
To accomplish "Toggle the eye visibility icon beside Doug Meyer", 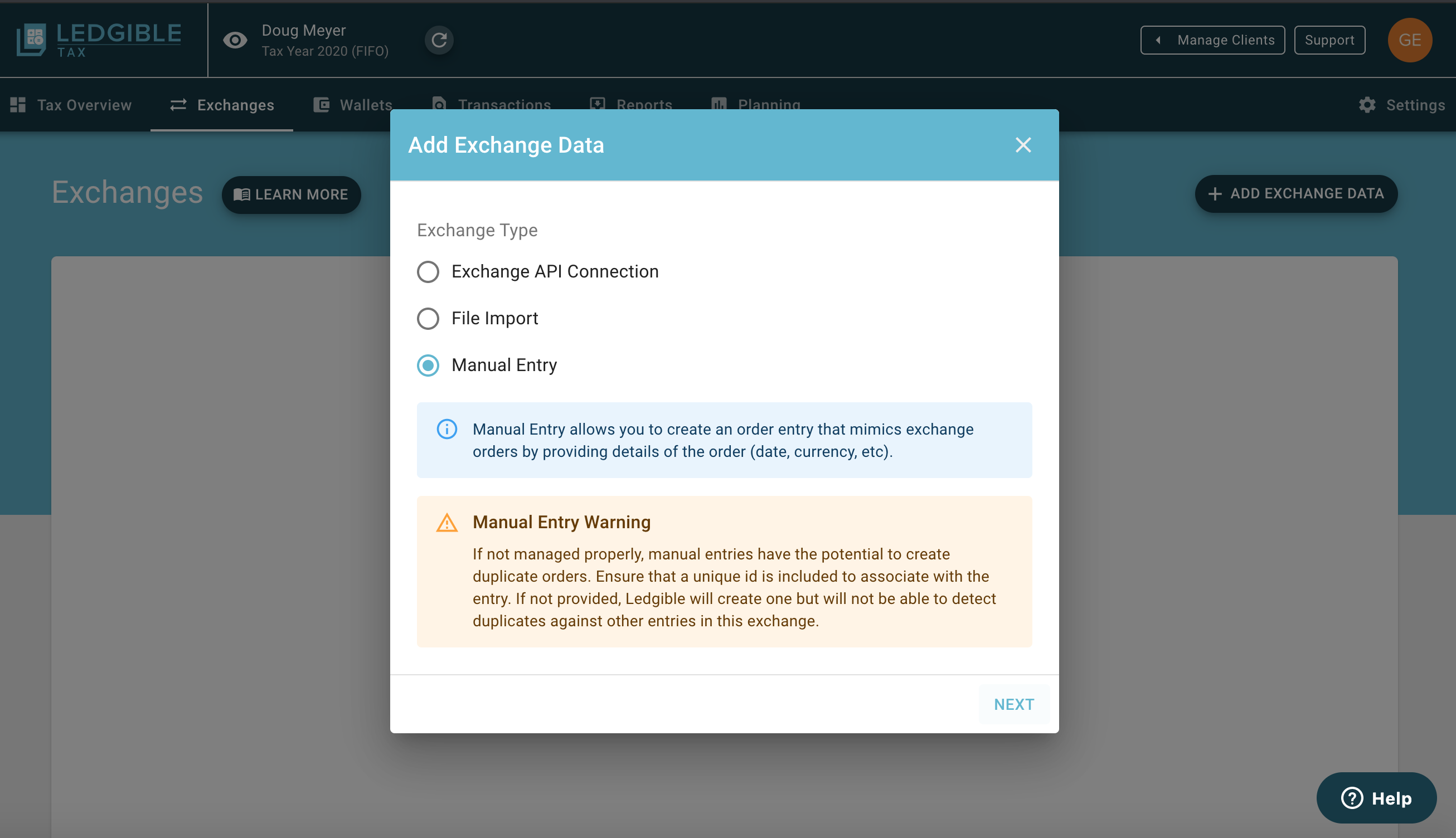I will pos(235,40).
